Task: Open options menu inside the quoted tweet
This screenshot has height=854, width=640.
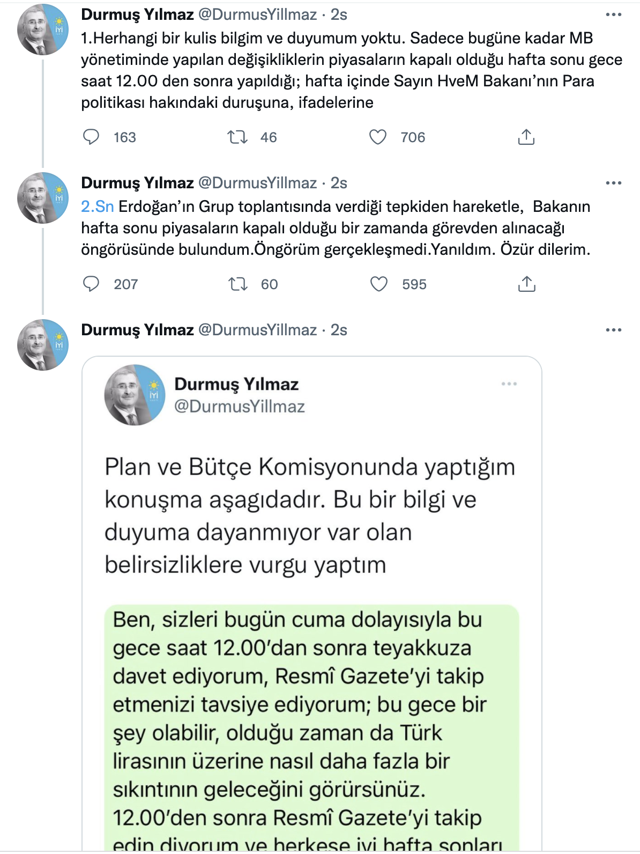Action: point(511,383)
